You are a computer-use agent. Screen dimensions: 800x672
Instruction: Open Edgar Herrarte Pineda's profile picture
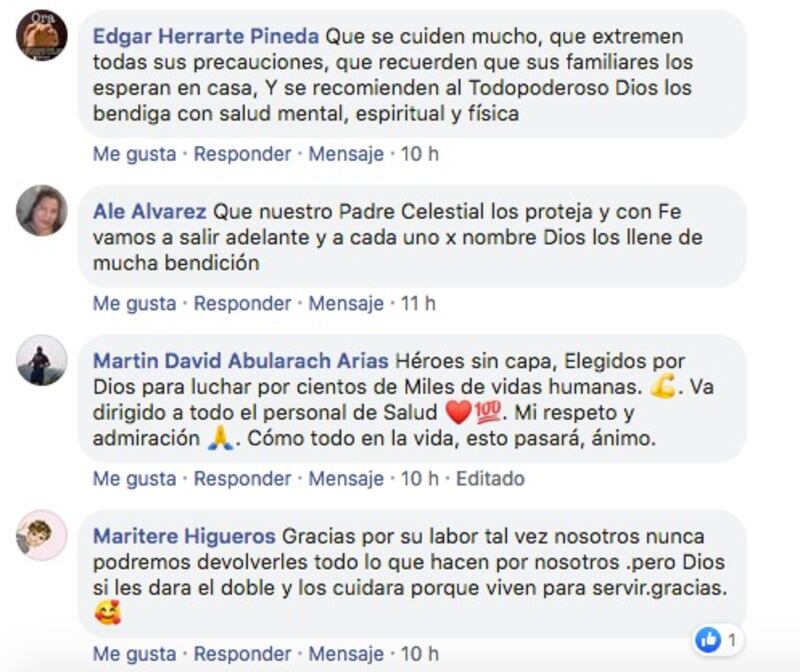coord(42,36)
